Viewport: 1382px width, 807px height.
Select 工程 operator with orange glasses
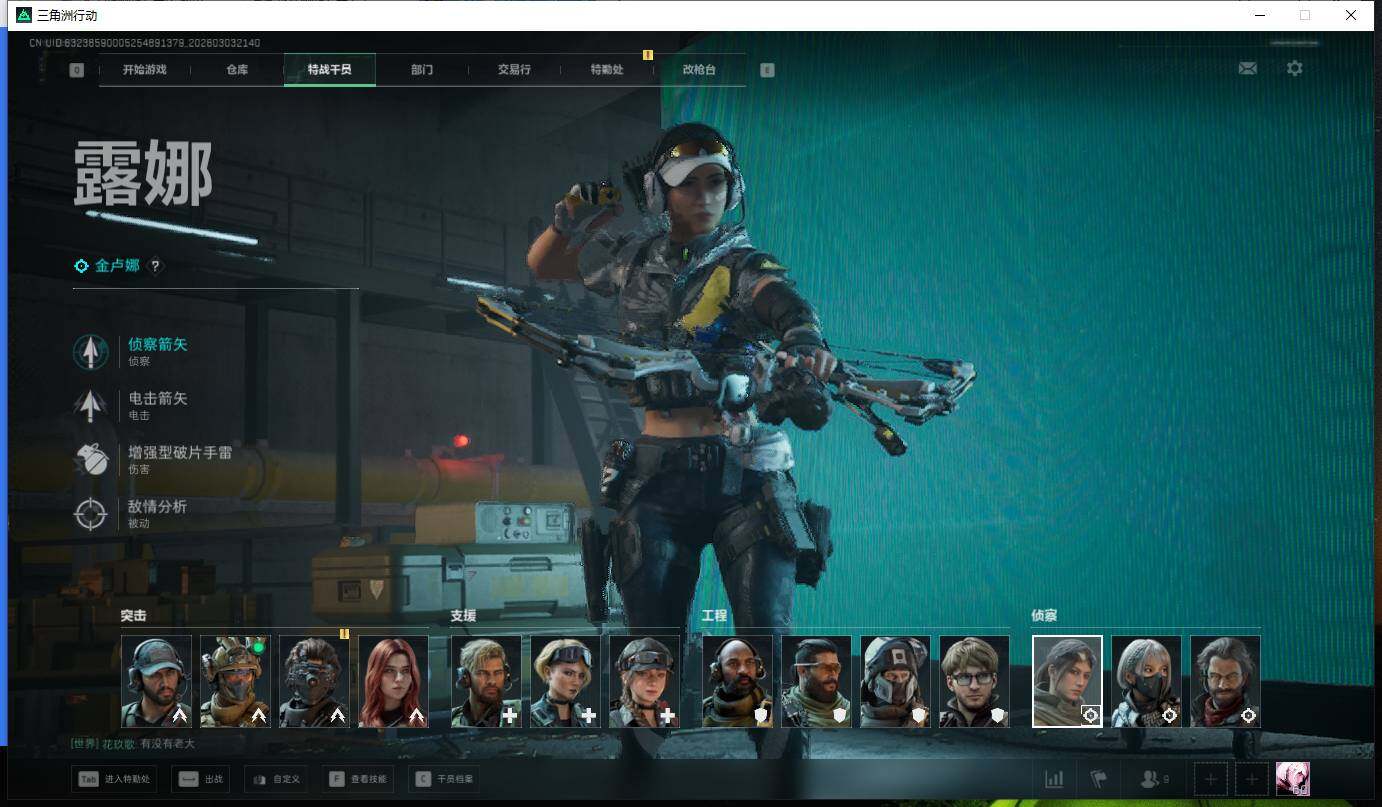[x=816, y=681]
